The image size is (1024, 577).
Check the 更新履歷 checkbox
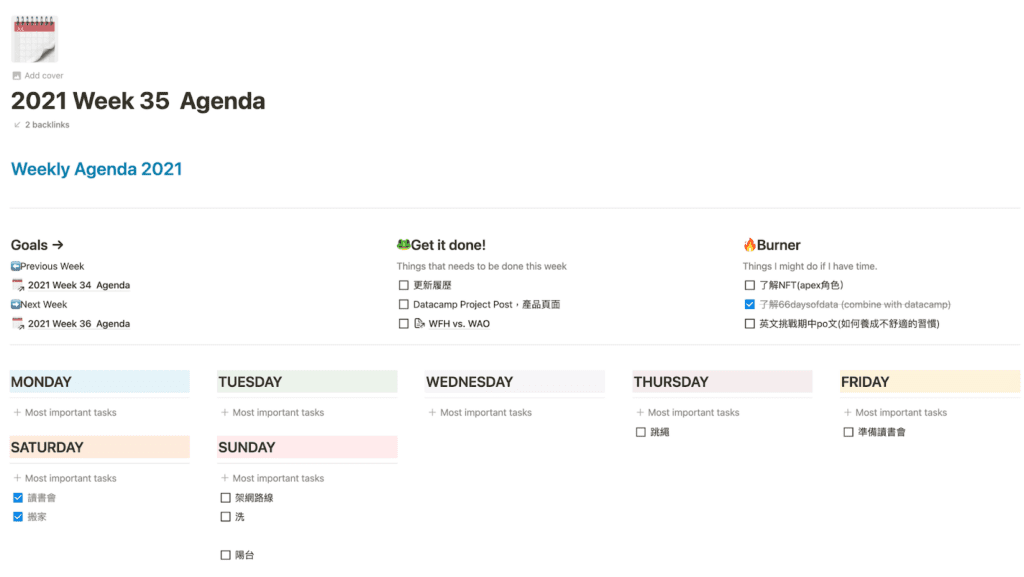click(x=404, y=286)
